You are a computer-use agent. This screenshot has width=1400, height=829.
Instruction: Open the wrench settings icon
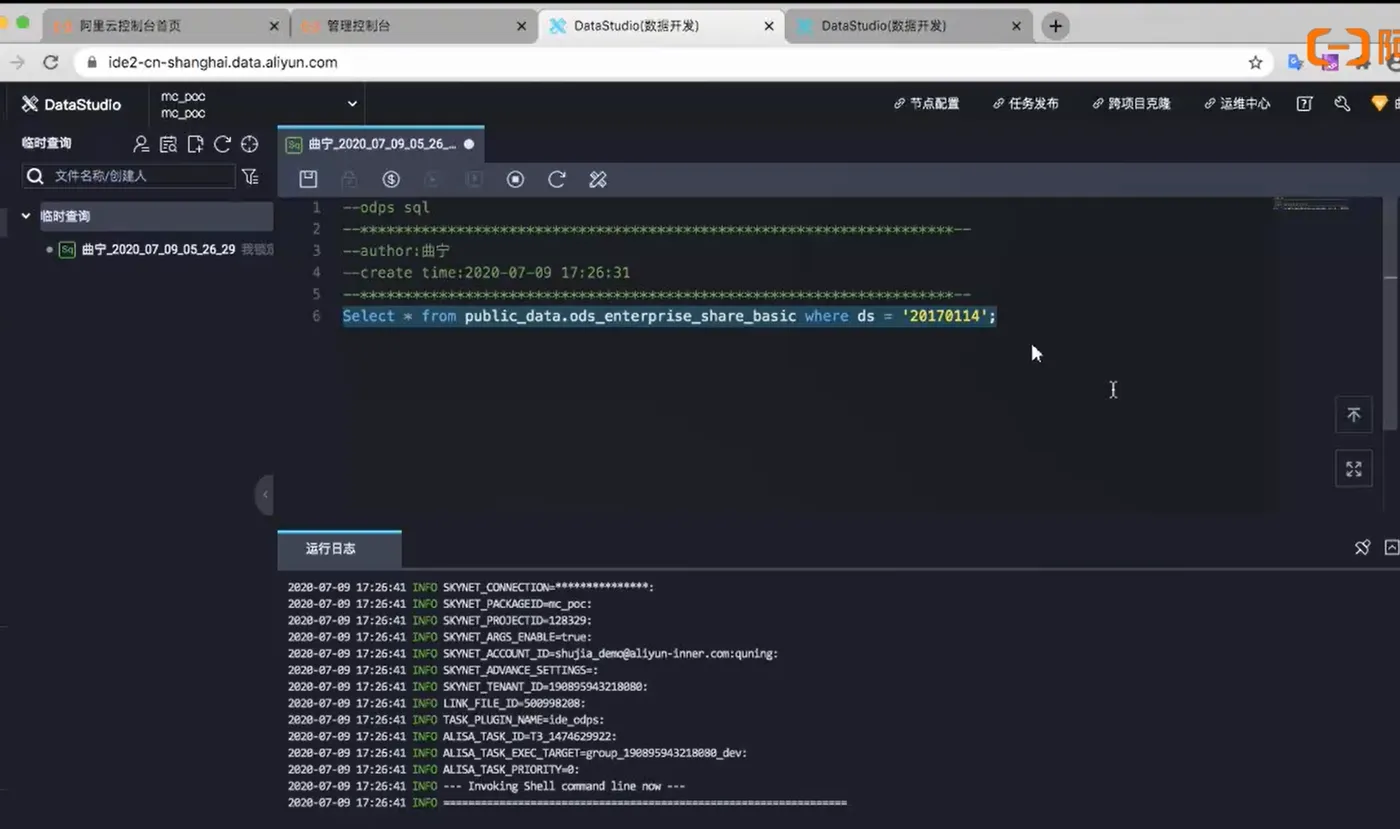(1342, 103)
